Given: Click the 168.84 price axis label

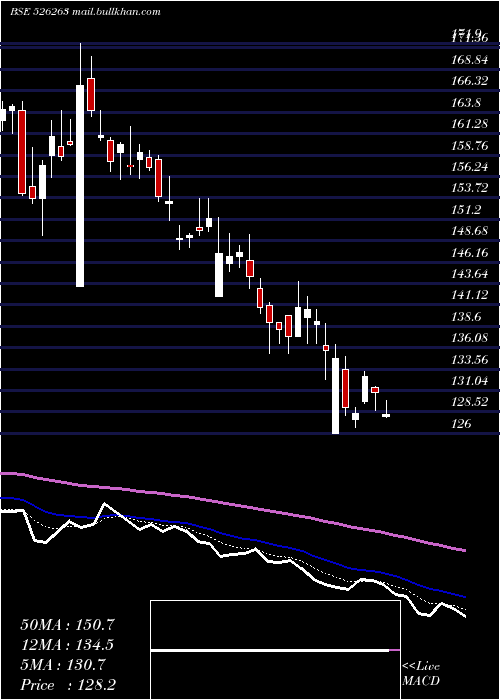Looking at the screenshot, I should click(469, 60).
